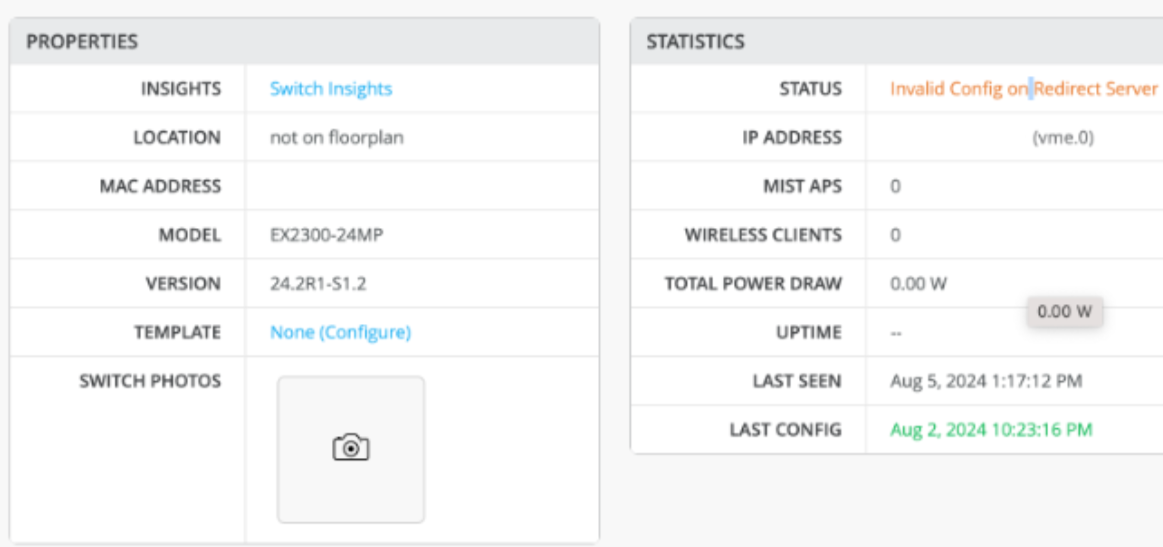This screenshot has height=547, width=1163.
Task: Click the Statistics panel header
Action: coord(695,42)
